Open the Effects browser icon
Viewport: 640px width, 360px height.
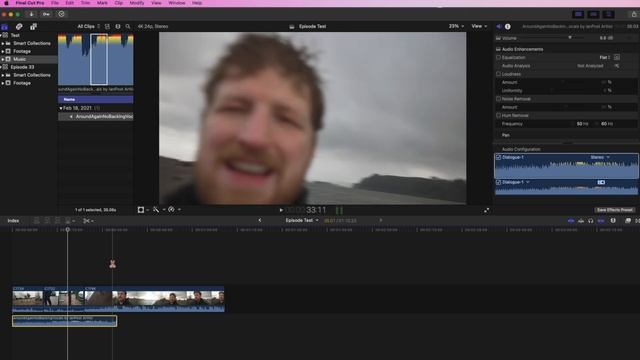click(x=628, y=221)
